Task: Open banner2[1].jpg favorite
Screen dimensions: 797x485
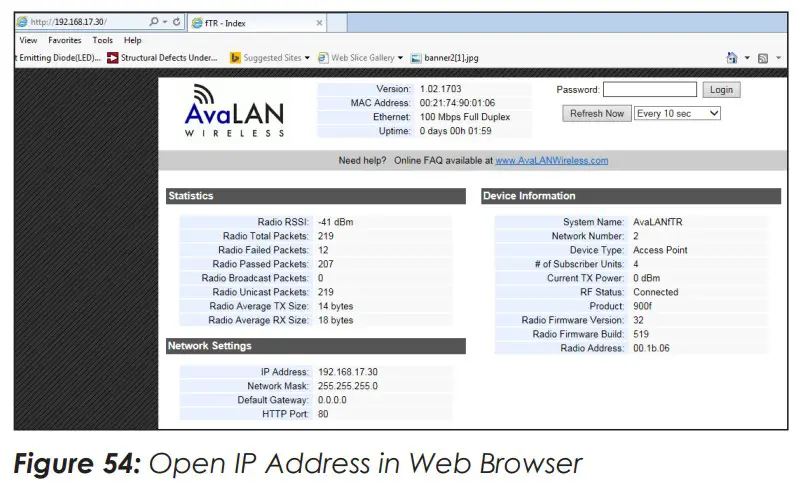Action: (453, 58)
